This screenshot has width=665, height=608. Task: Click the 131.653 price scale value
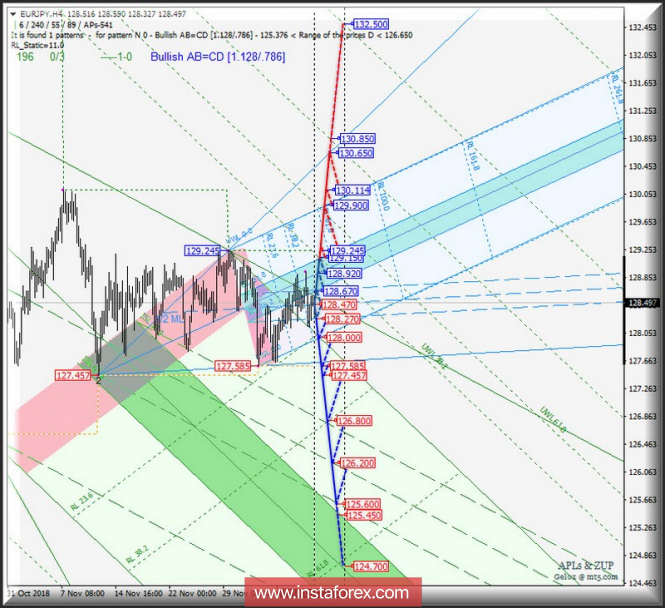pyautogui.click(x=643, y=83)
